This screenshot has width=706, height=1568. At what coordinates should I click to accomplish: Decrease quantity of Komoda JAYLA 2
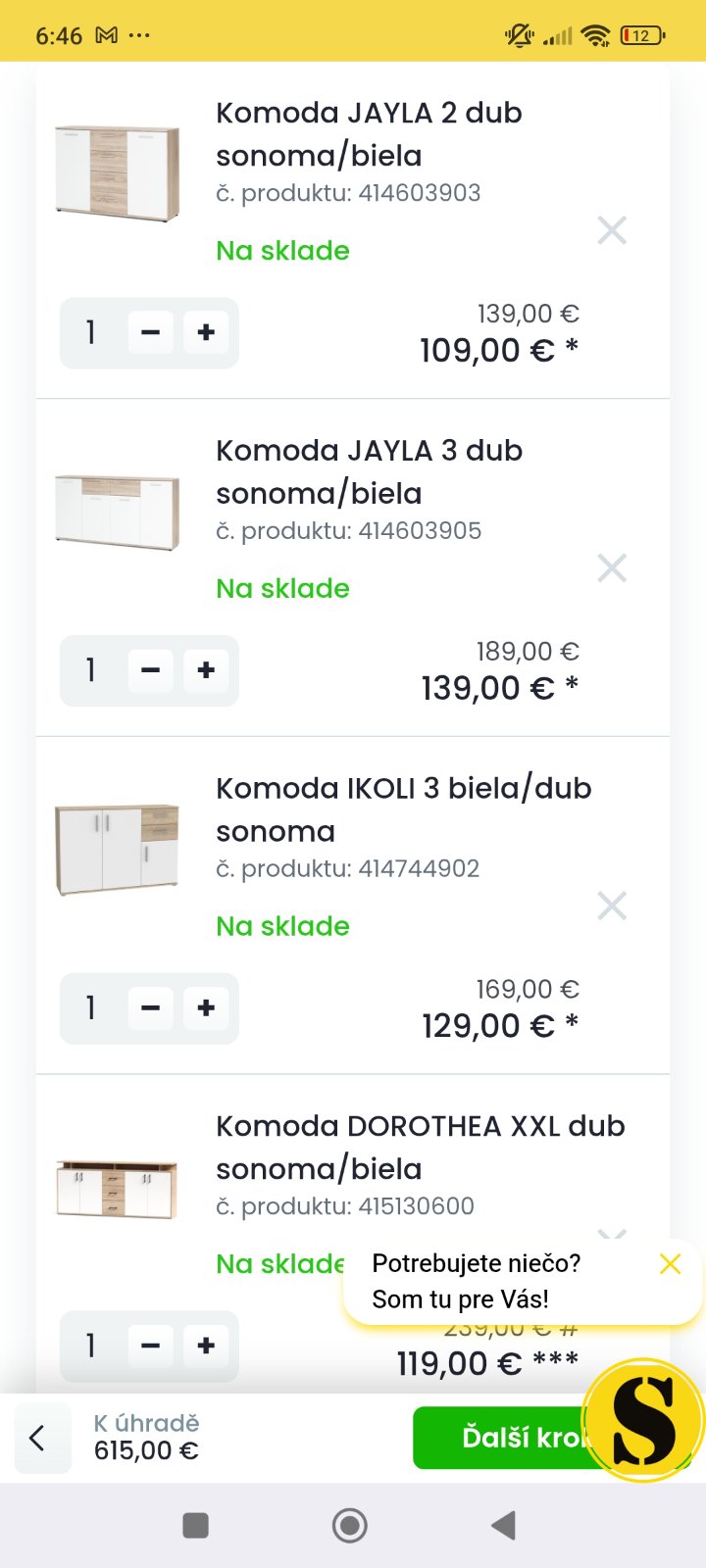[x=151, y=333]
